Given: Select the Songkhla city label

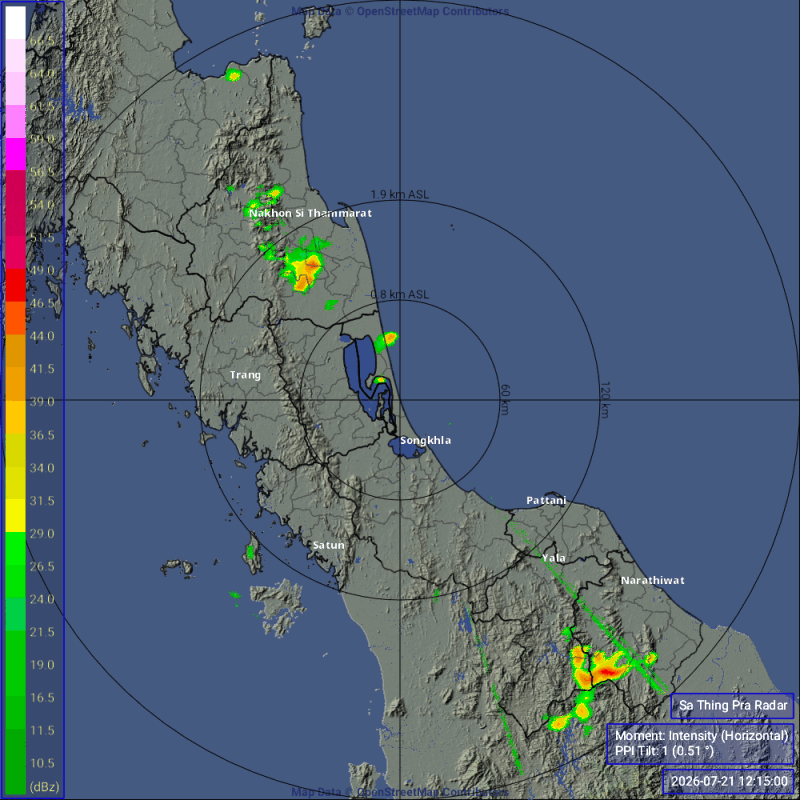Looking at the screenshot, I should tap(425, 440).
